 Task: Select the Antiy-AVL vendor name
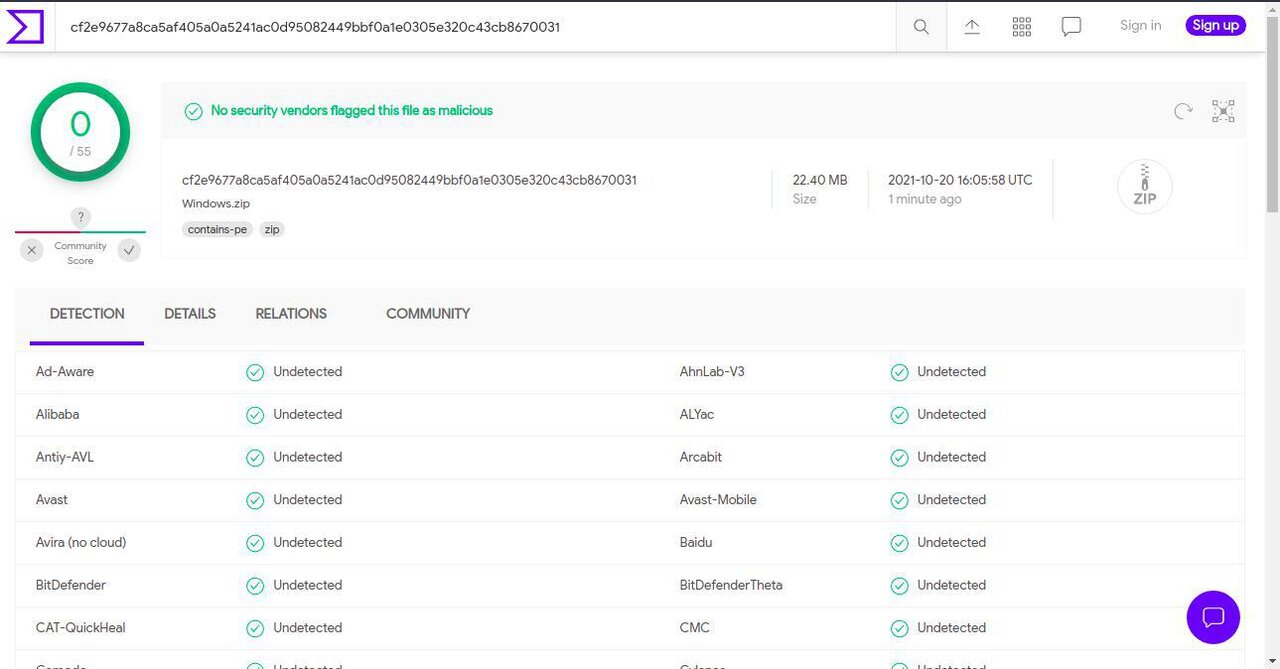pos(65,458)
